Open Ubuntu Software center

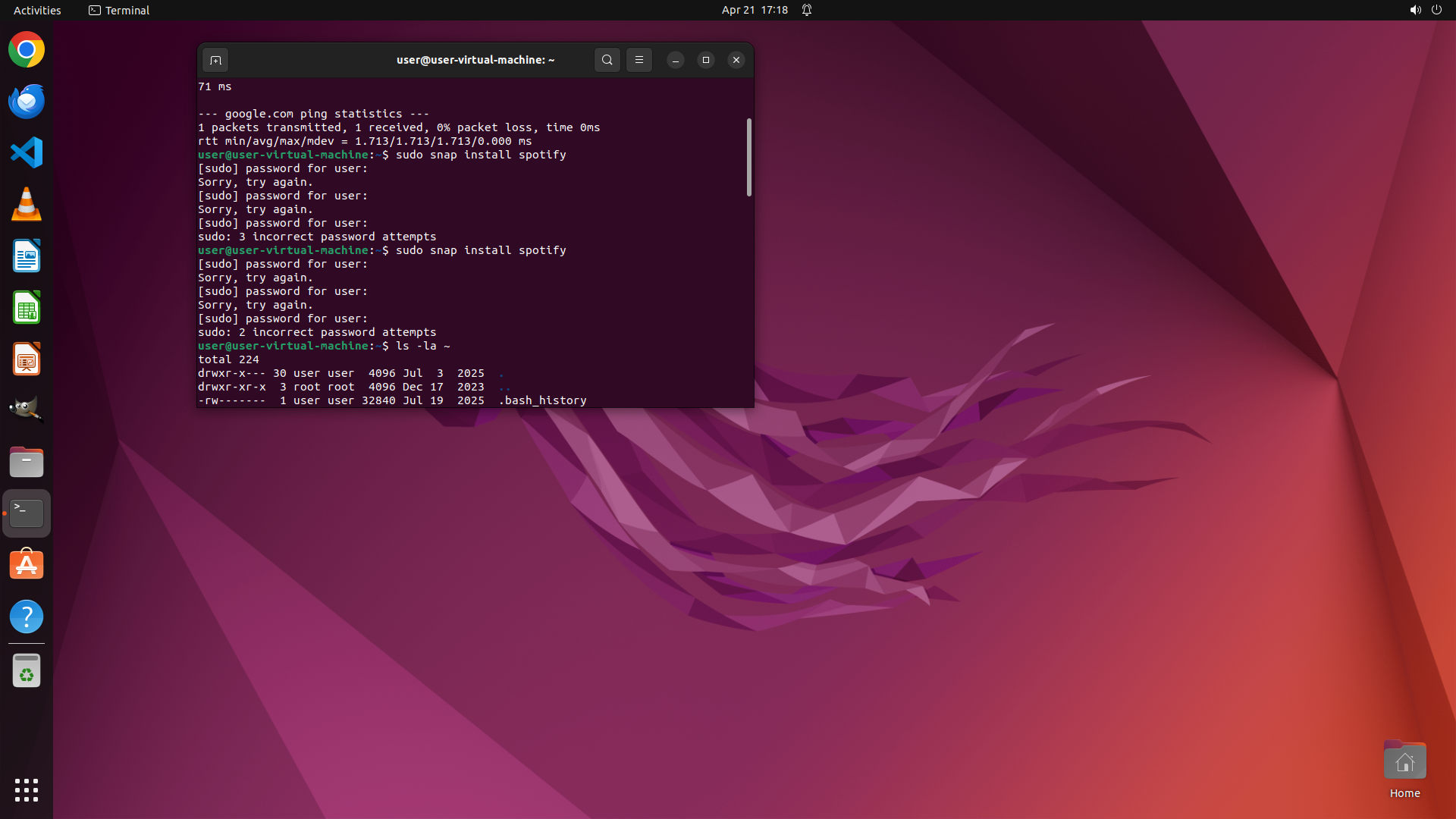[27, 565]
